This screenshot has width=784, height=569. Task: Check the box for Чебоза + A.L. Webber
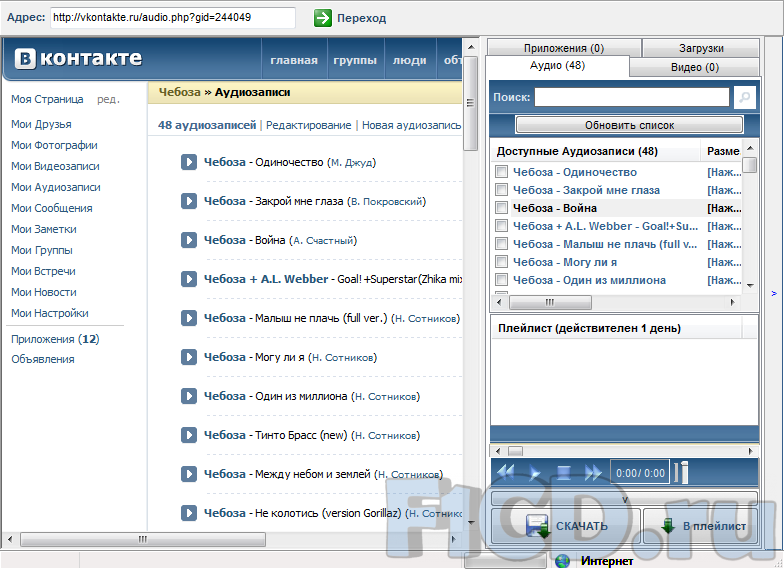502,226
